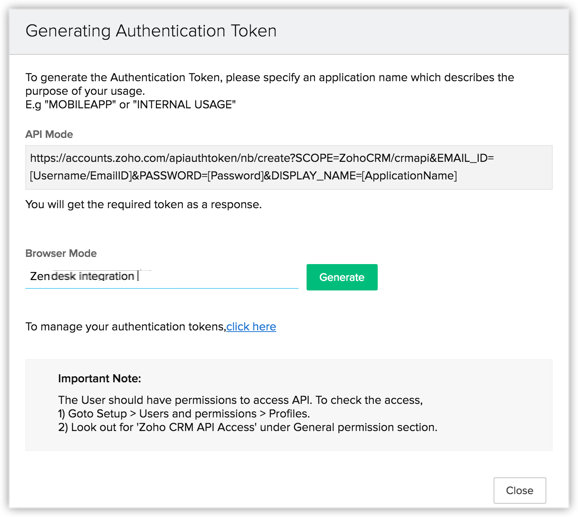Click the example line mentioning "MOBILEAPP"
The height and width of the screenshot is (517, 578).
point(130,105)
